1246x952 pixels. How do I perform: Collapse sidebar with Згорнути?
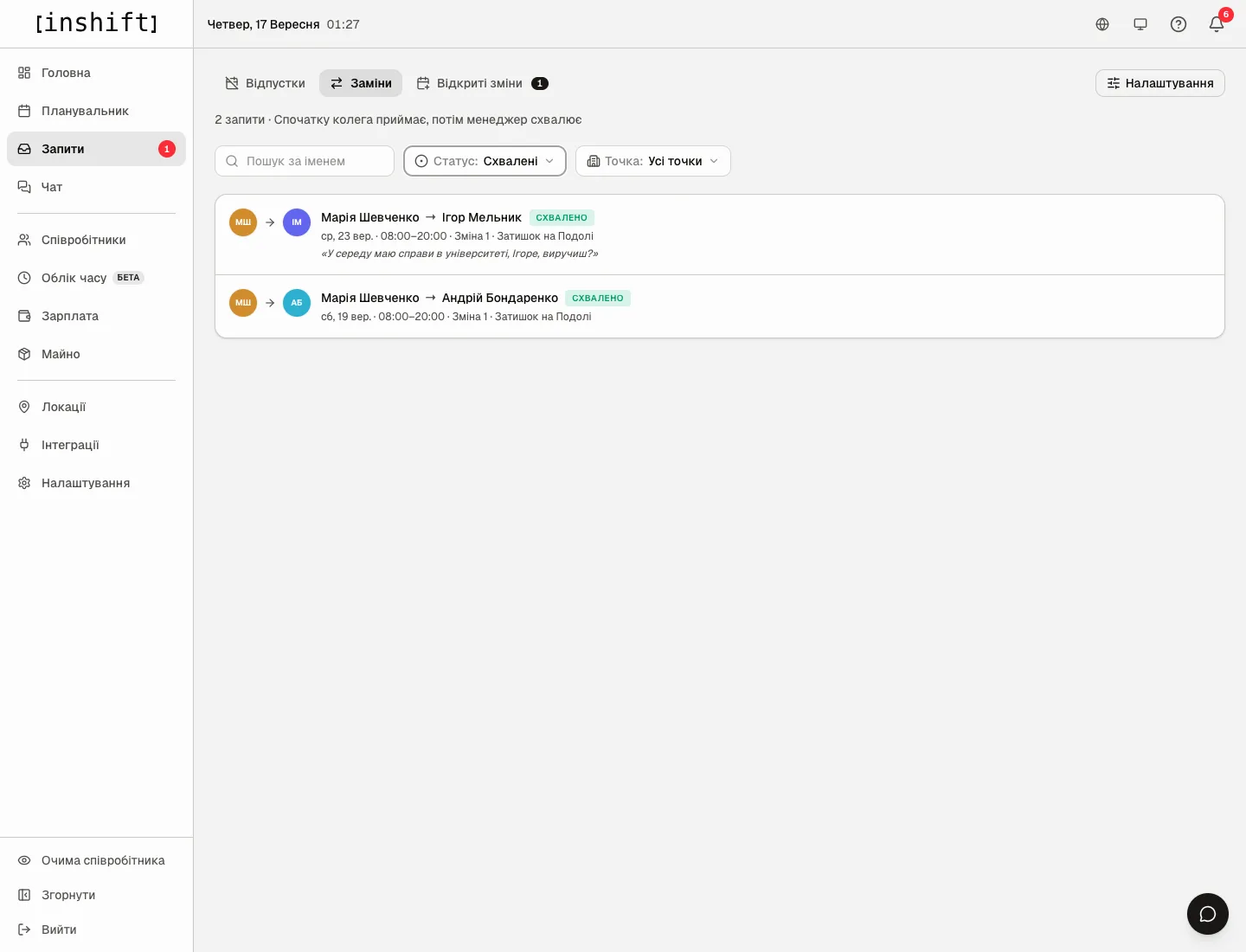[96, 895]
